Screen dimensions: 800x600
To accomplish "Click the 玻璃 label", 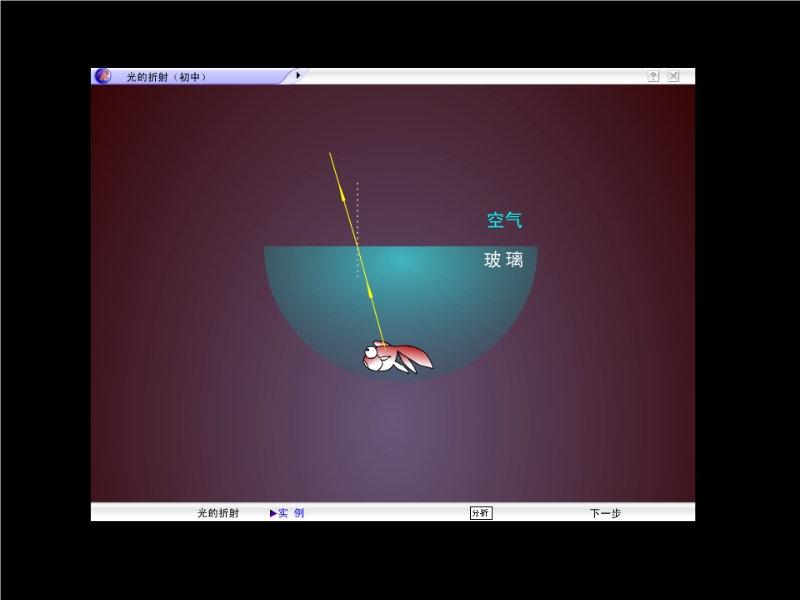I will pos(504,260).
